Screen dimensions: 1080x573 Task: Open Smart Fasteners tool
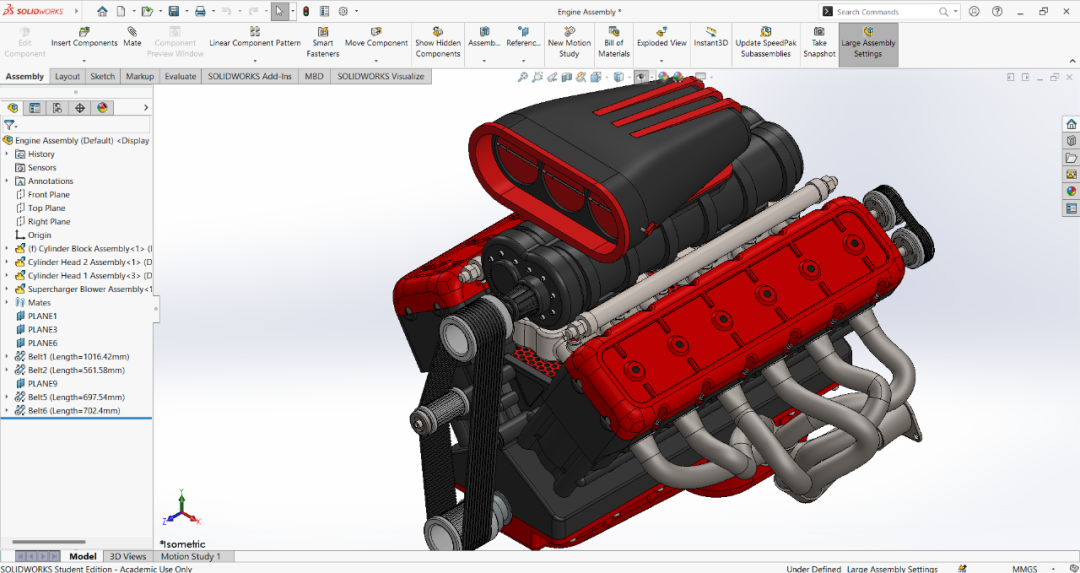322,42
